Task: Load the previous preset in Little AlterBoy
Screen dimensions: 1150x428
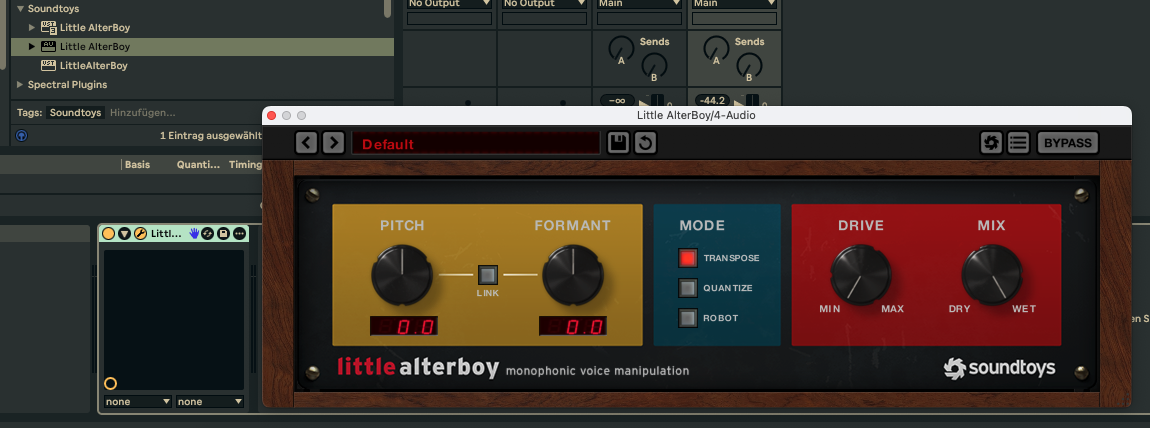Action: (x=307, y=143)
